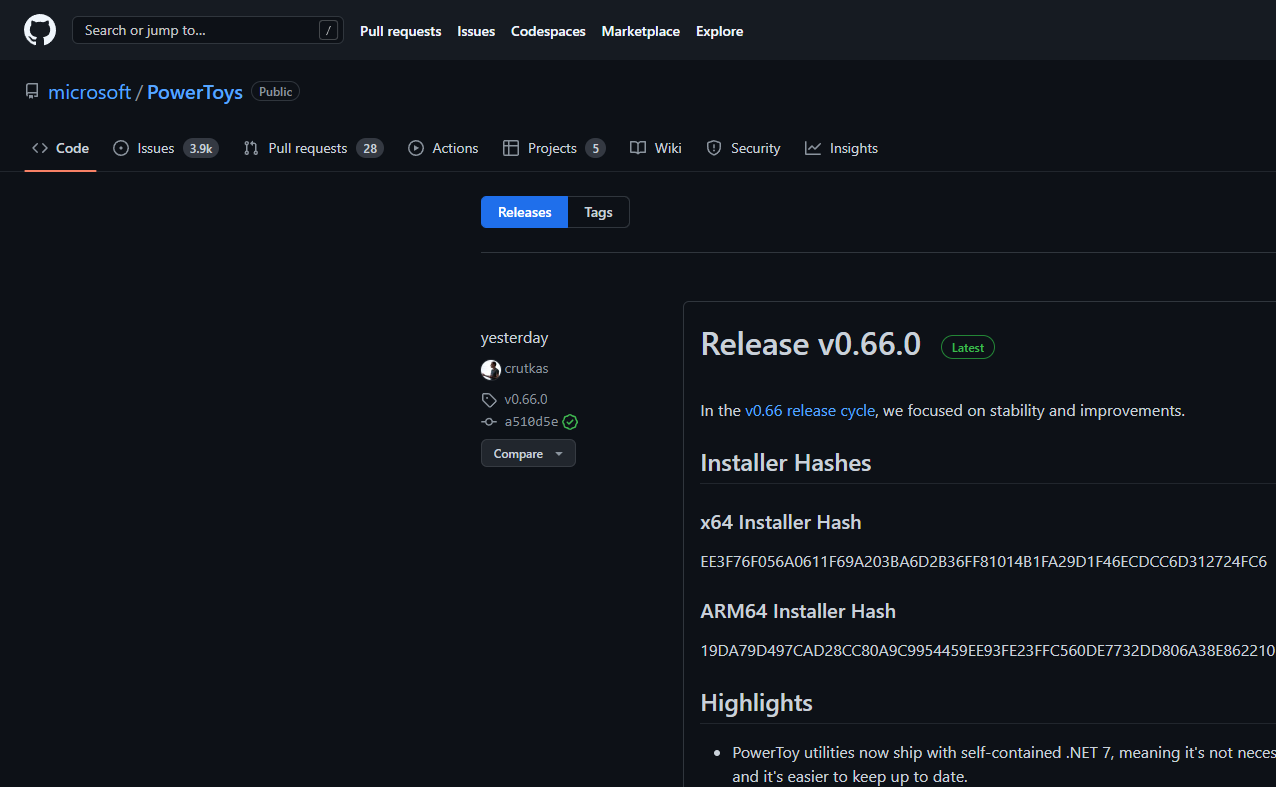Click the 3.9k issues counter
The image size is (1276, 787).
click(x=201, y=148)
